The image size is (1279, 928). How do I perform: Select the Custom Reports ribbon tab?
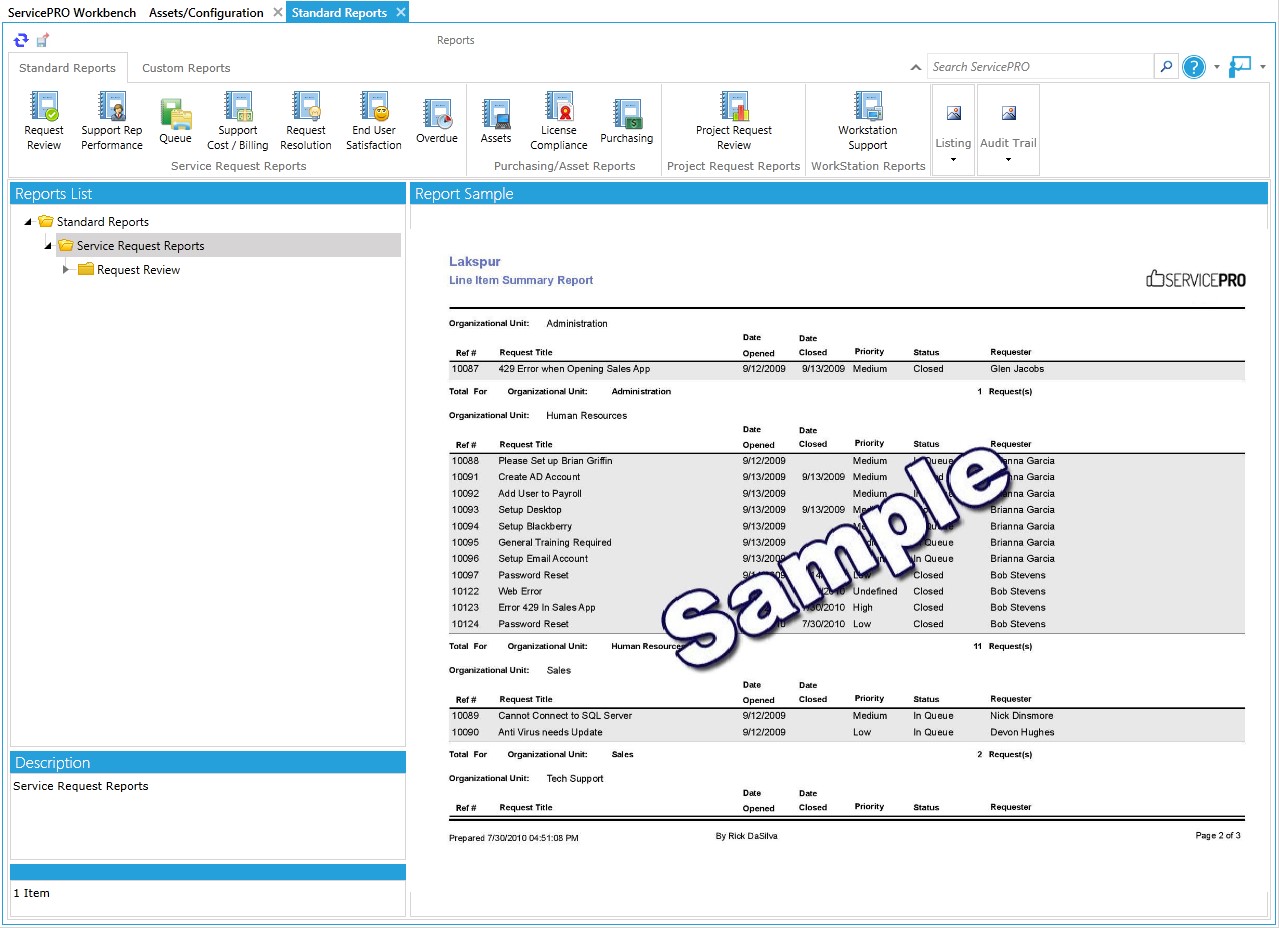pos(186,68)
